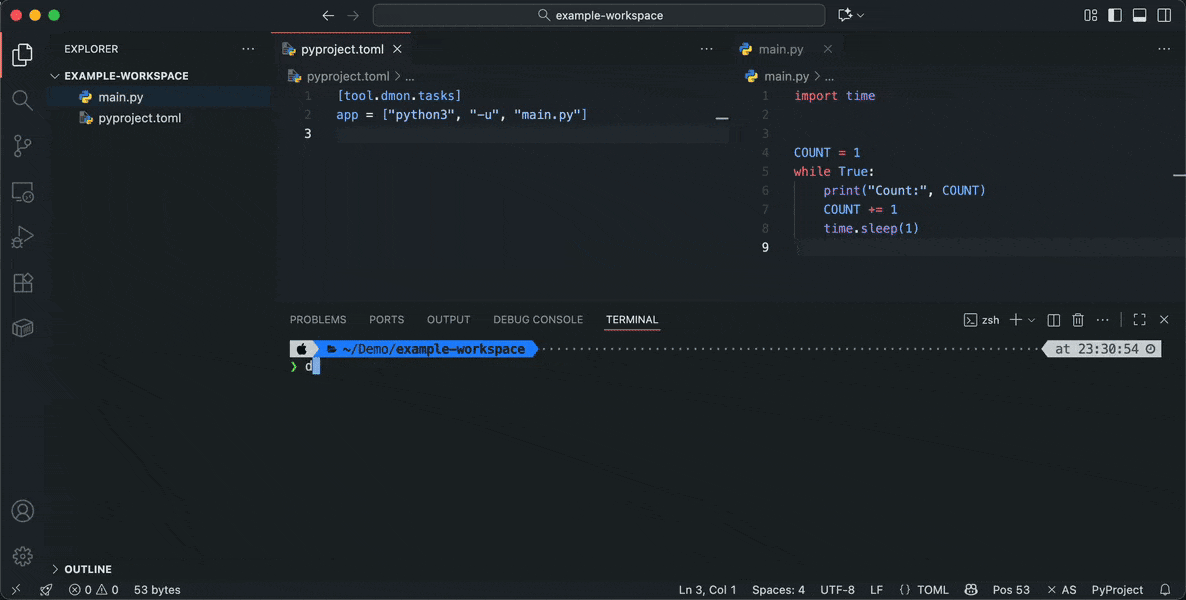Toggle the bottom panel visibility
1186x600 pixels.
(x=1139, y=15)
